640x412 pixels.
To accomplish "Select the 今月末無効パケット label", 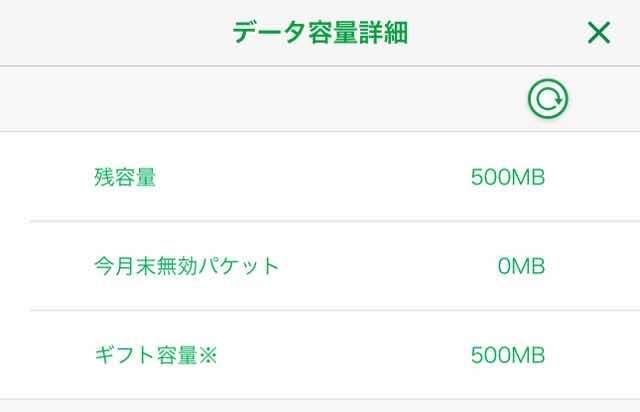I will coord(186,267).
